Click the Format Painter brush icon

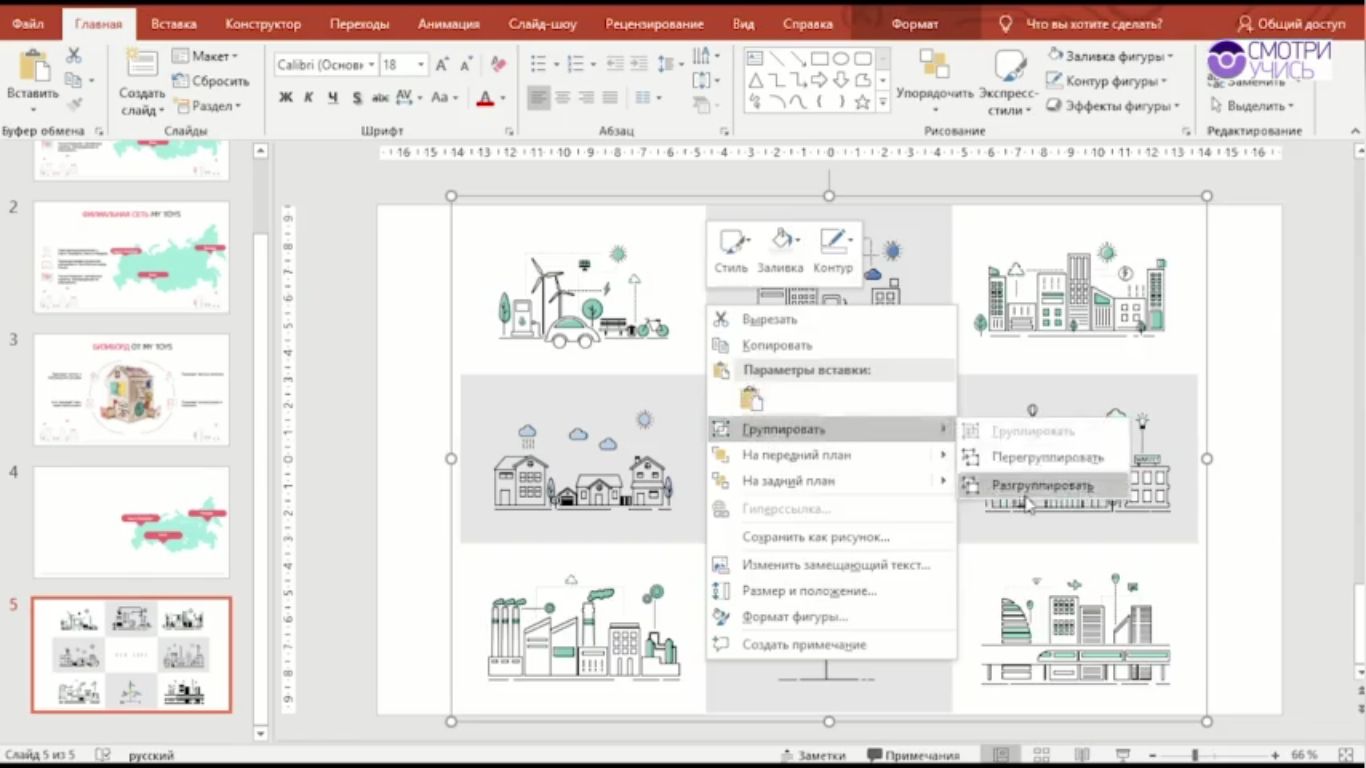pyautogui.click(x=74, y=104)
